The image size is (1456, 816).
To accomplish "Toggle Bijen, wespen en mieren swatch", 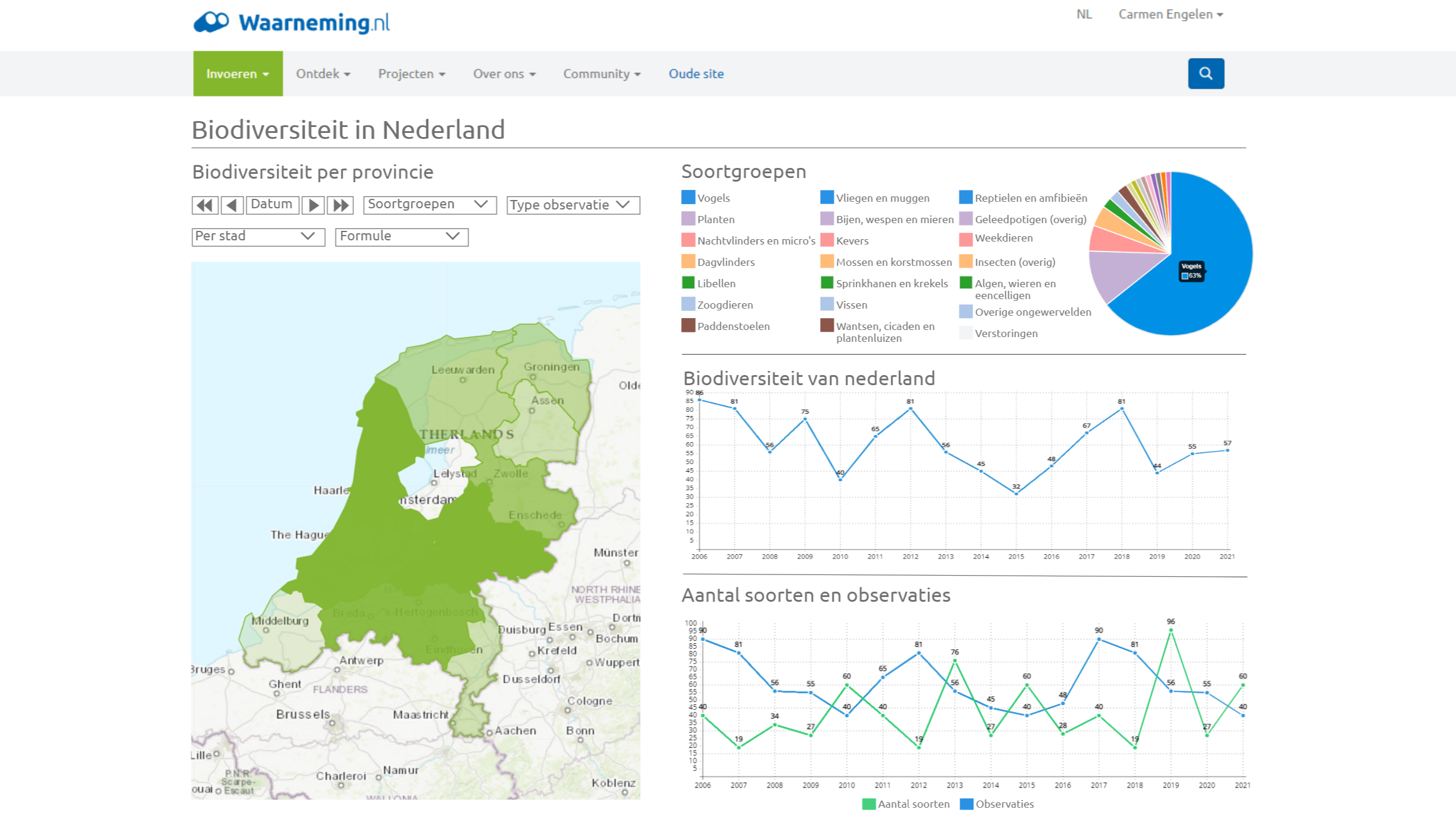I will point(827,218).
